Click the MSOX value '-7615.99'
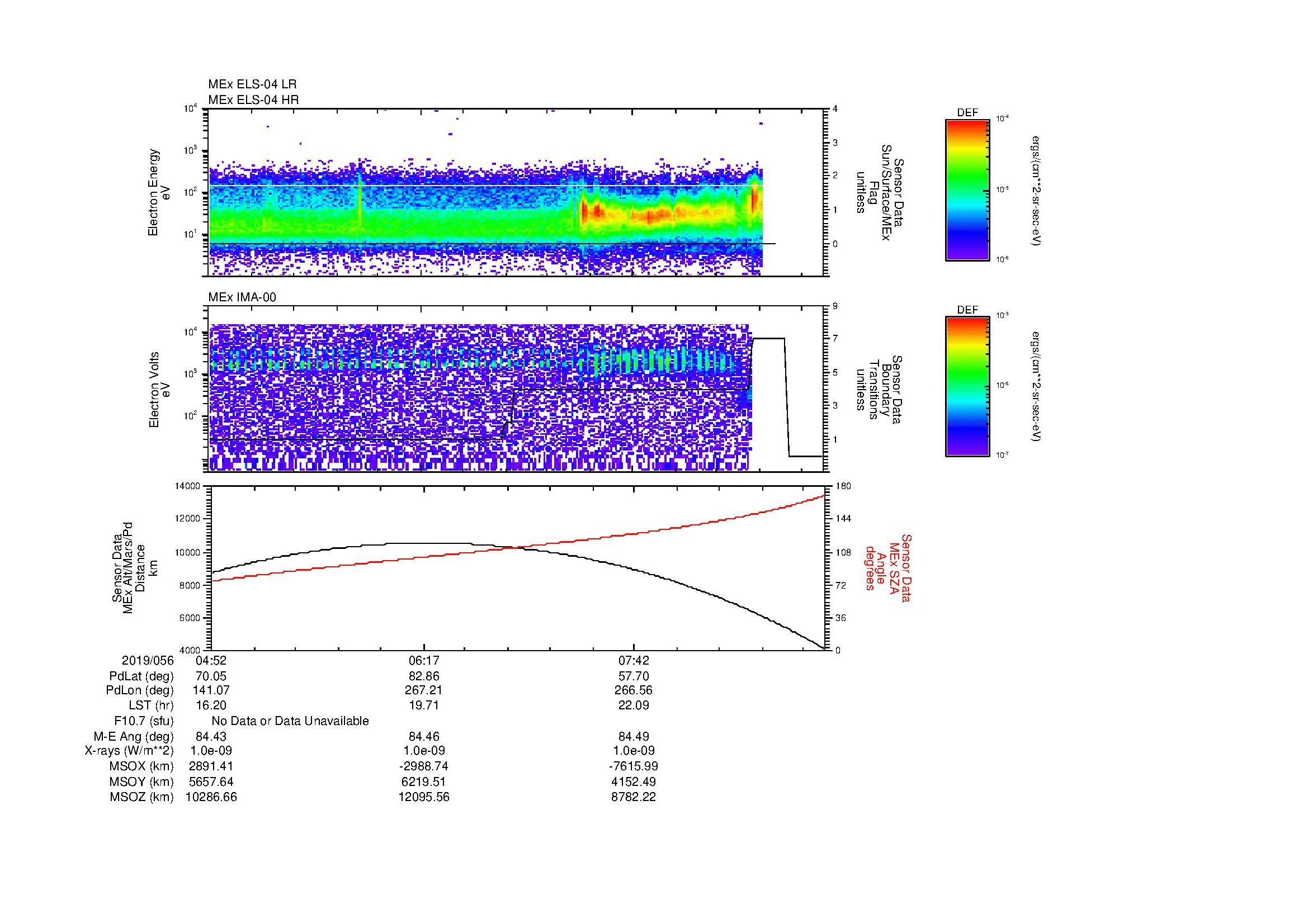The width and height of the screenshot is (1308, 924). pyautogui.click(x=634, y=766)
